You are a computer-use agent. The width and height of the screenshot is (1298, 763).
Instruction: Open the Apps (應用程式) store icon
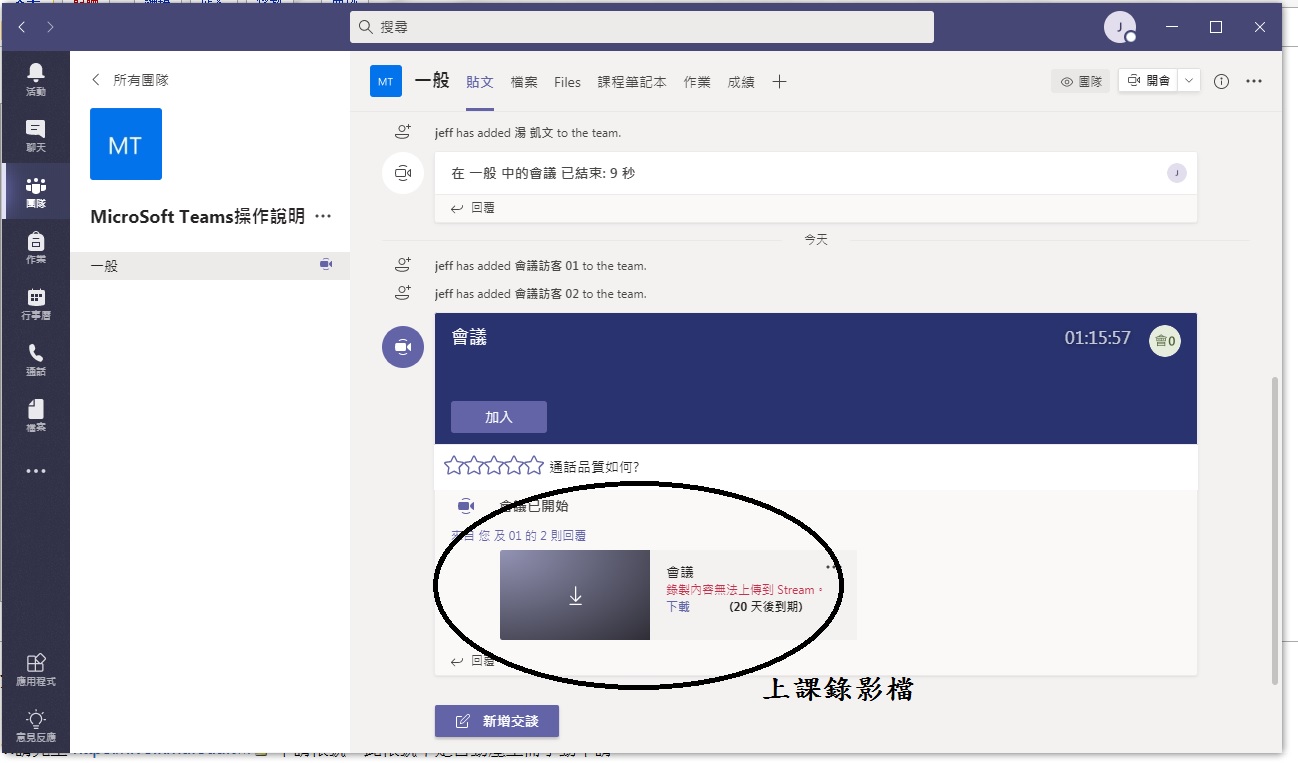click(35, 669)
